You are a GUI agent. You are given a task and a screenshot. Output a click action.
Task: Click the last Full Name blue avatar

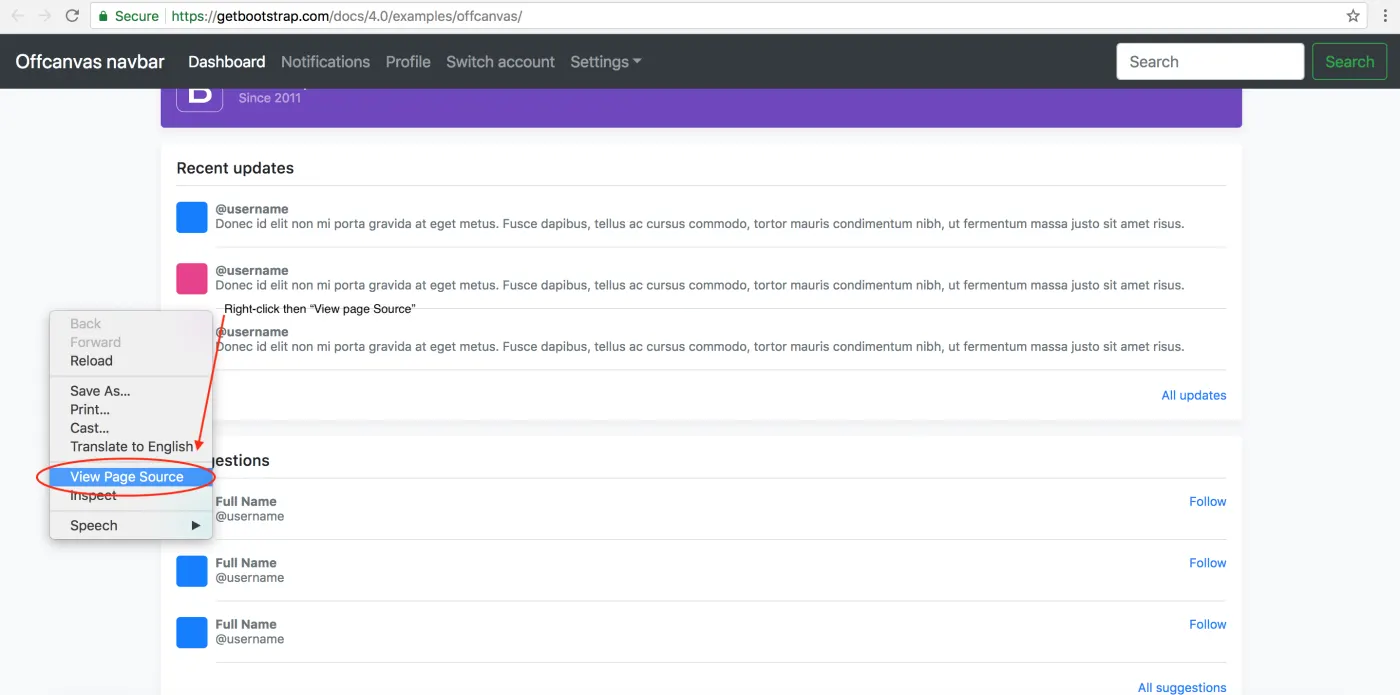point(192,632)
